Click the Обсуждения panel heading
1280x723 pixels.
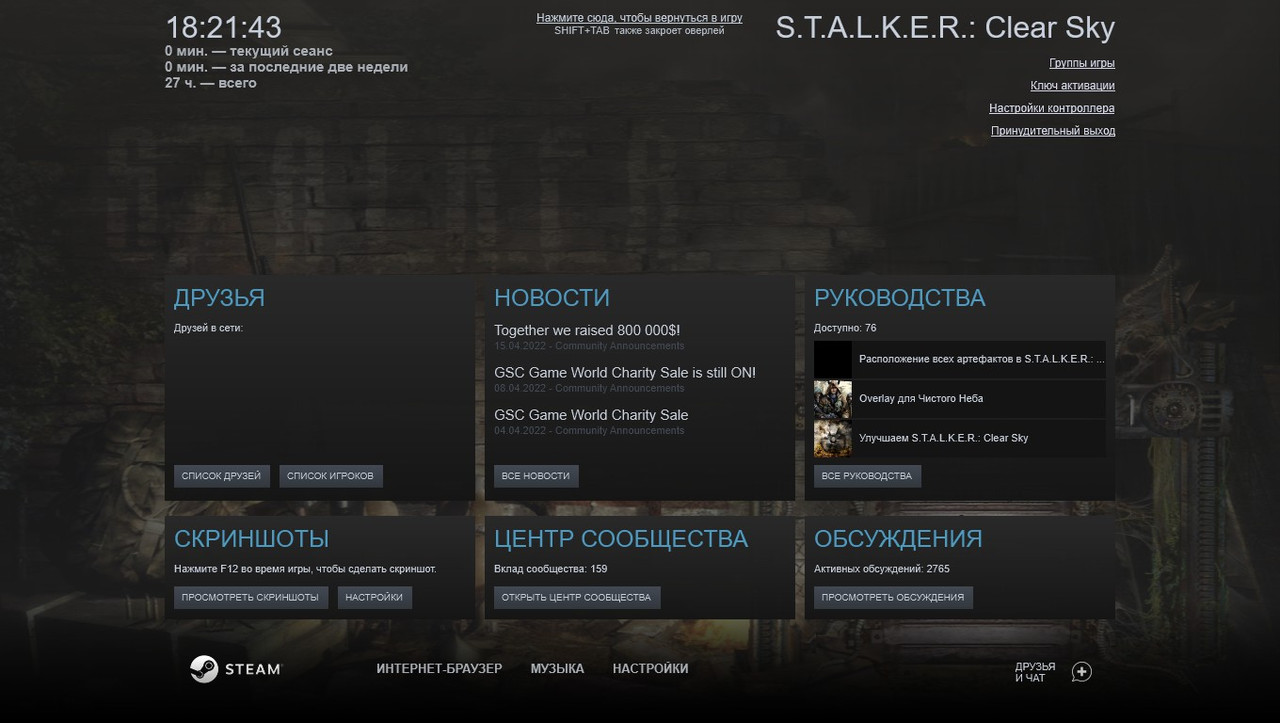point(898,539)
